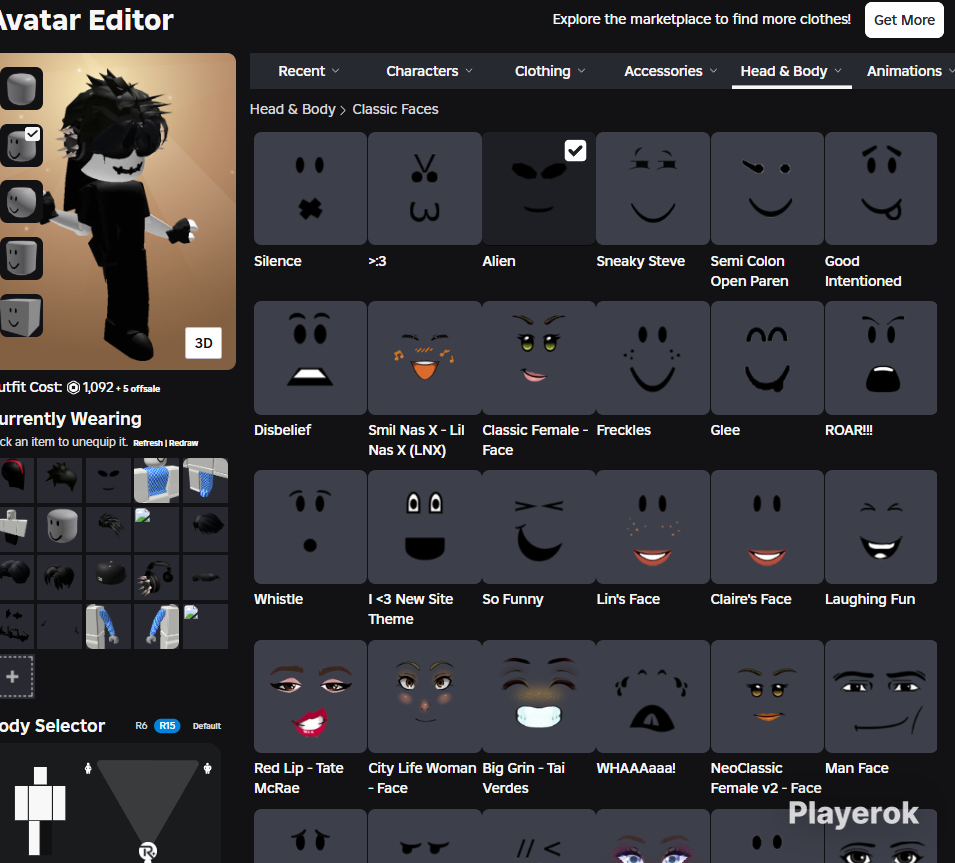Equip the Red Lip Tate McRae face
The width and height of the screenshot is (955, 863).
point(310,696)
